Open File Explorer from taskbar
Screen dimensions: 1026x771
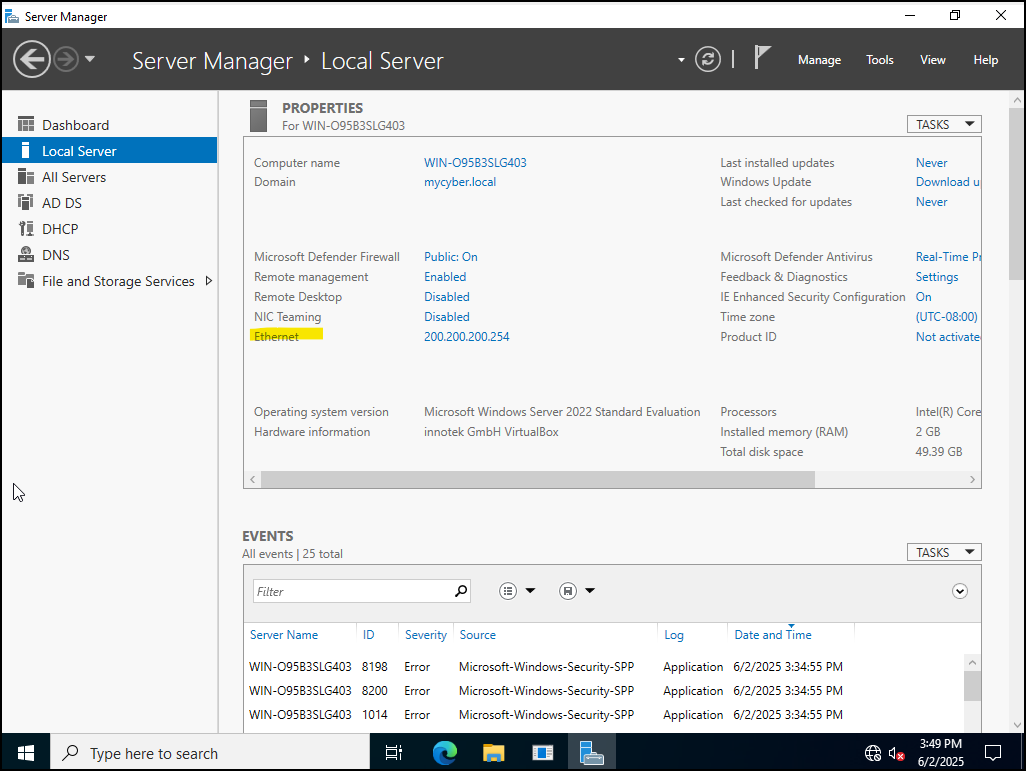coord(494,753)
